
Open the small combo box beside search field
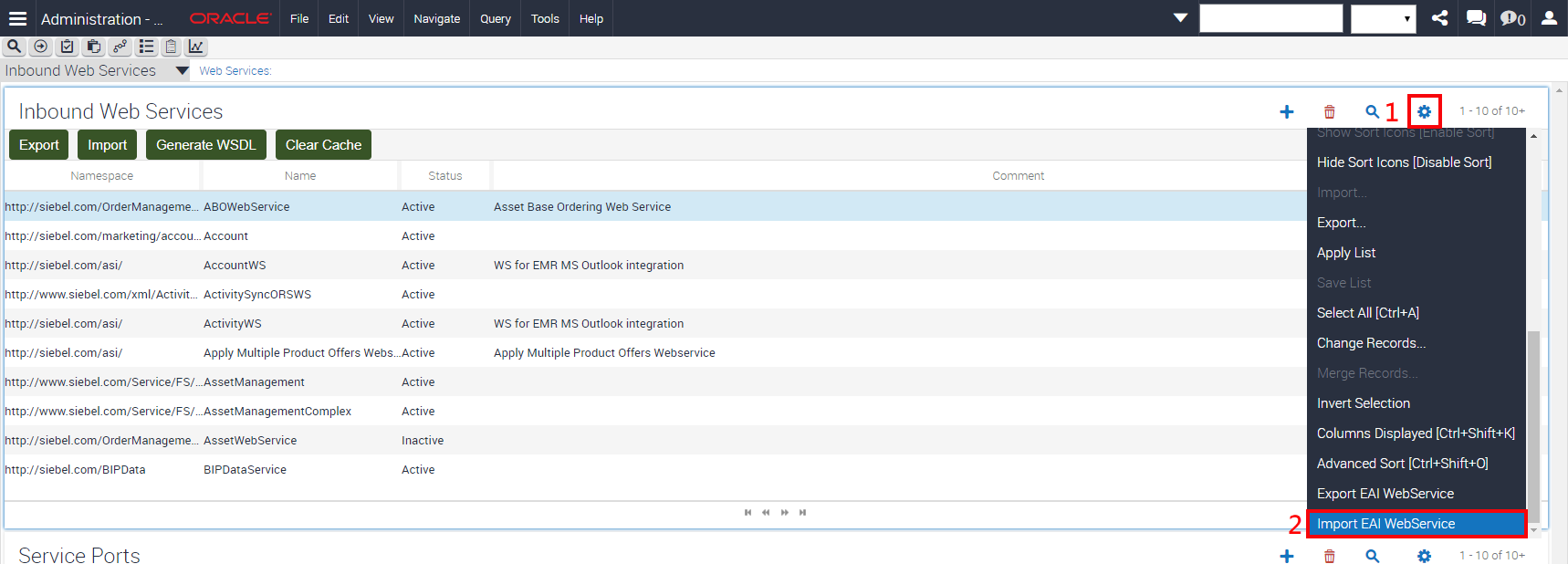click(1384, 18)
